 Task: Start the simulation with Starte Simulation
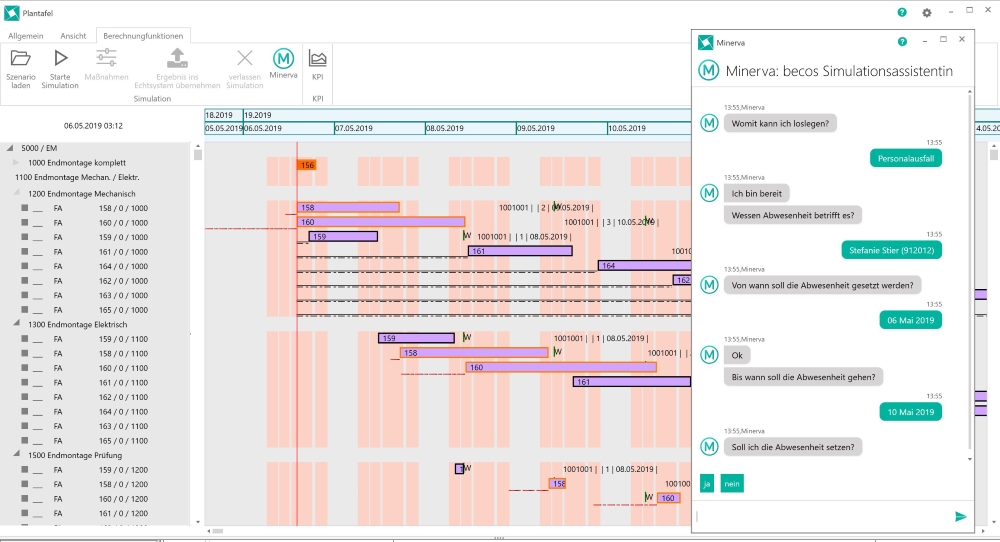coord(60,59)
